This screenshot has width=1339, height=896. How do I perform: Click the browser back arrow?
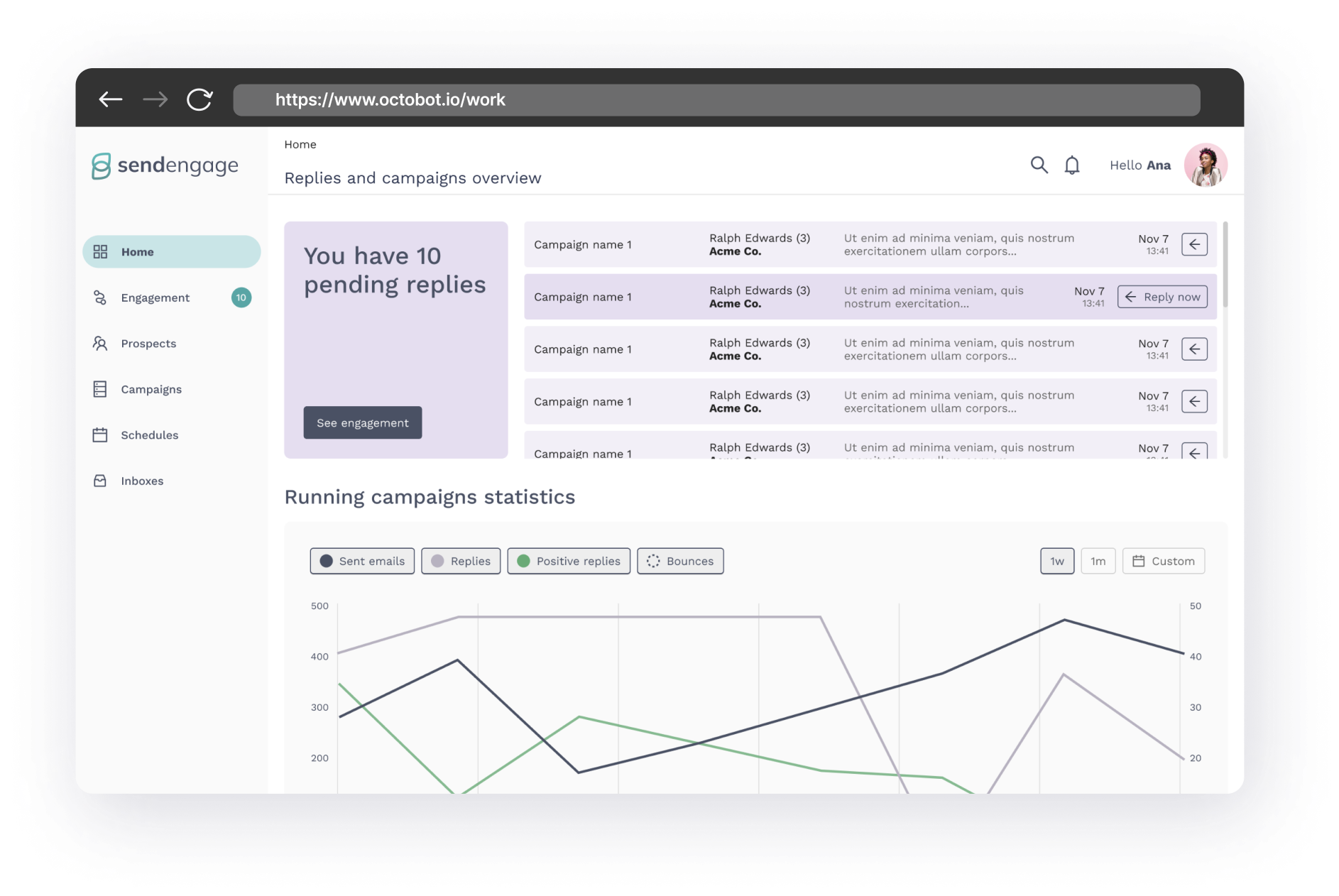click(110, 99)
